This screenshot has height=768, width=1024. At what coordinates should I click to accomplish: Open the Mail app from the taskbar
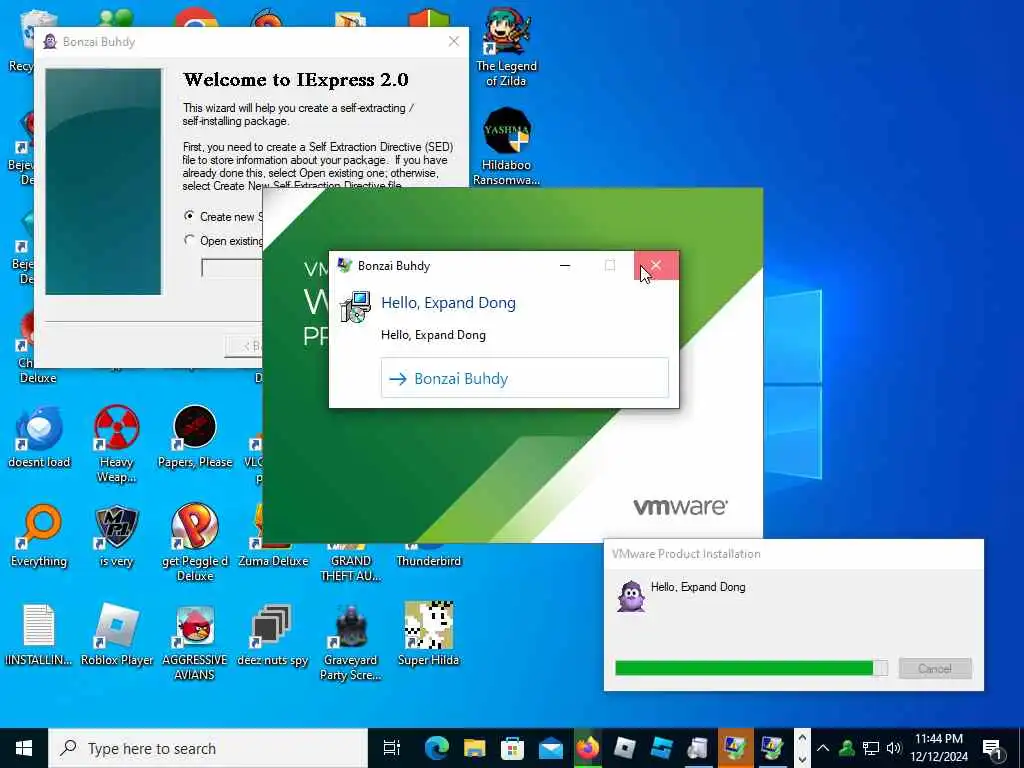[551, 748]
